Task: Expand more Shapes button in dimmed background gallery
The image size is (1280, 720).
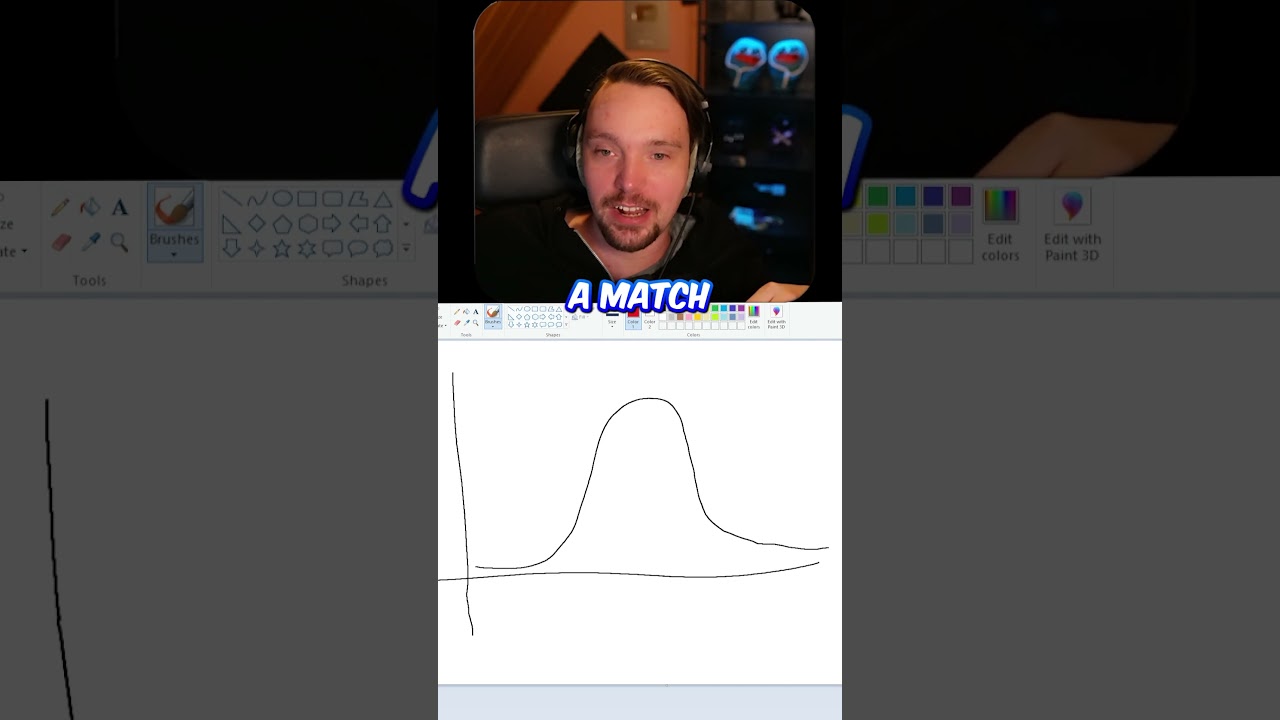Action: 406,248
